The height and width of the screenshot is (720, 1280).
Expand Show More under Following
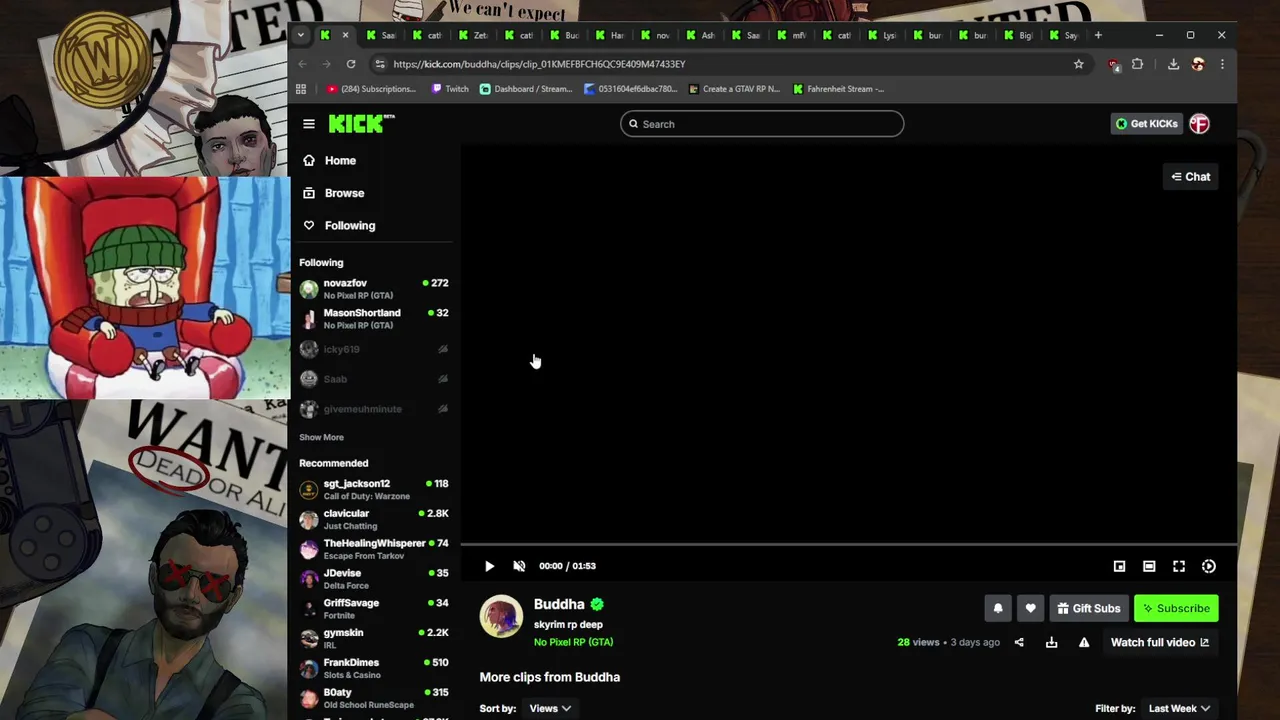321,437
